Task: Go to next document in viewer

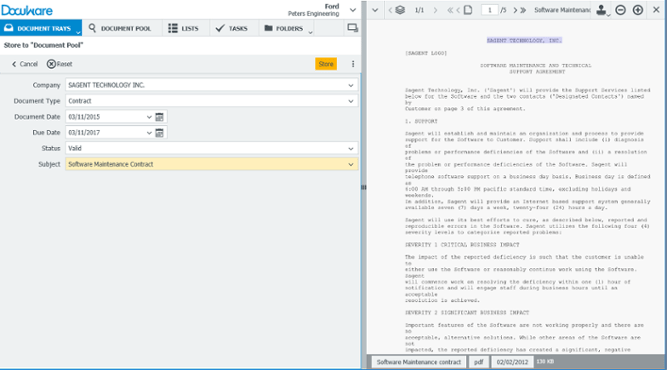Action: [435, 10]
